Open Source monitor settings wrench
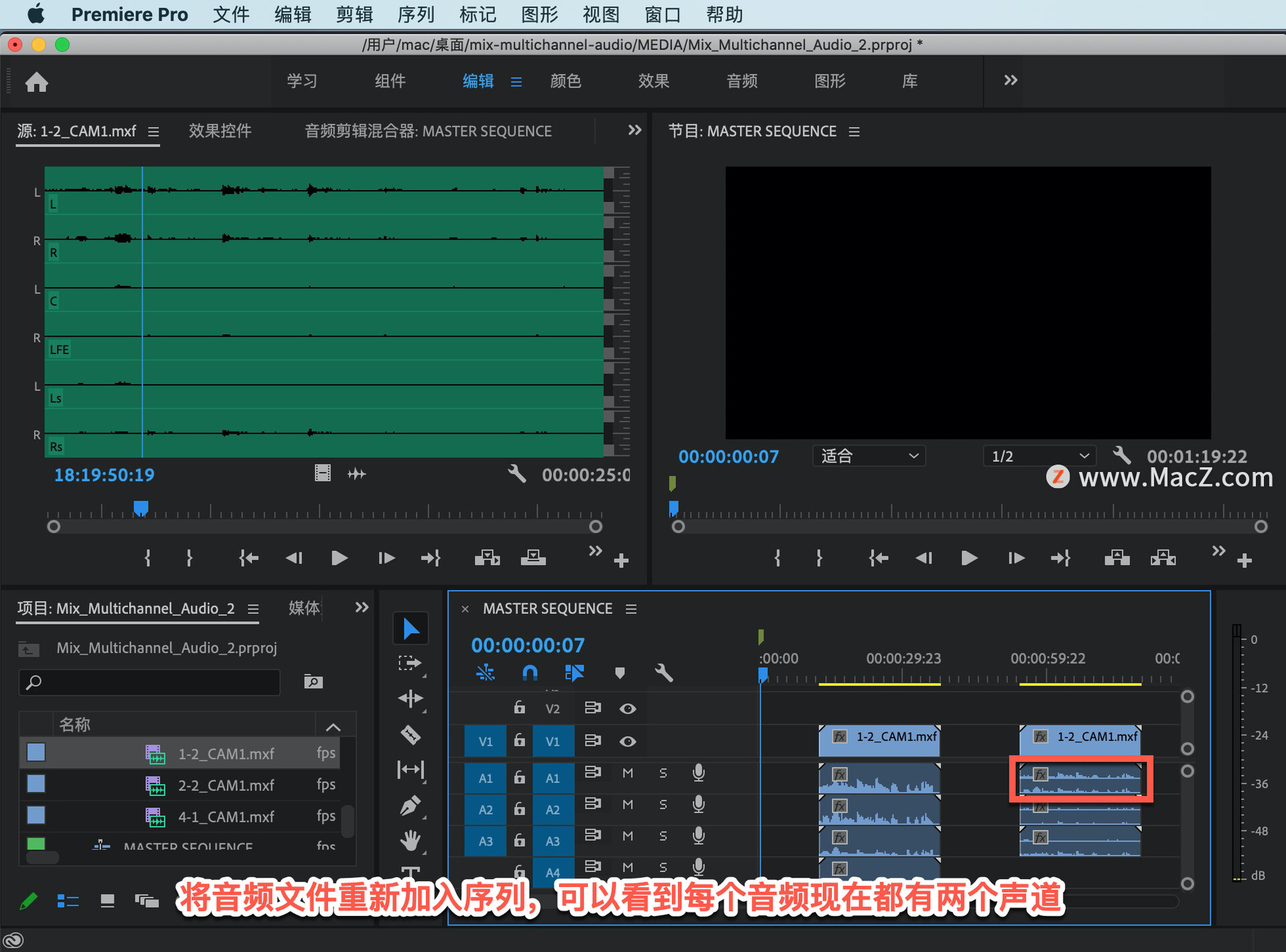 [x=516, y=474]
